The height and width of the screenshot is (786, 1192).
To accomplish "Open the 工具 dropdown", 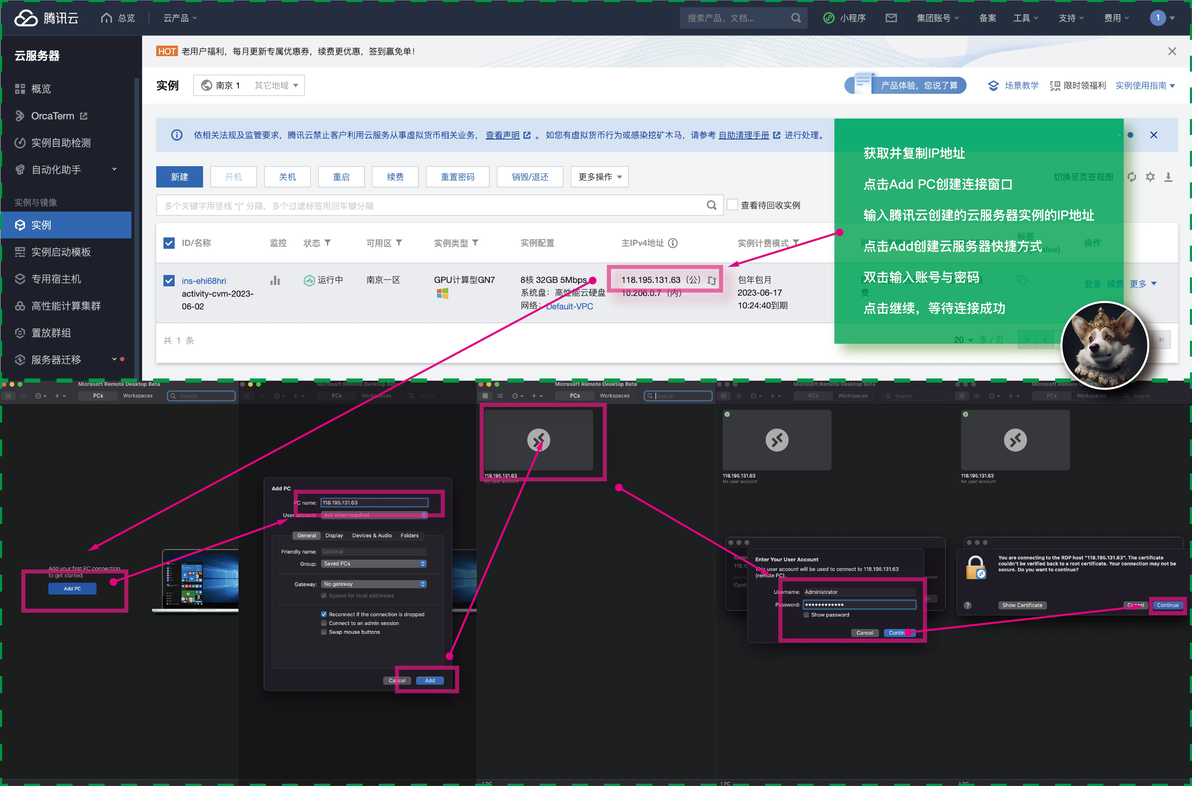I will point(1026,17).
